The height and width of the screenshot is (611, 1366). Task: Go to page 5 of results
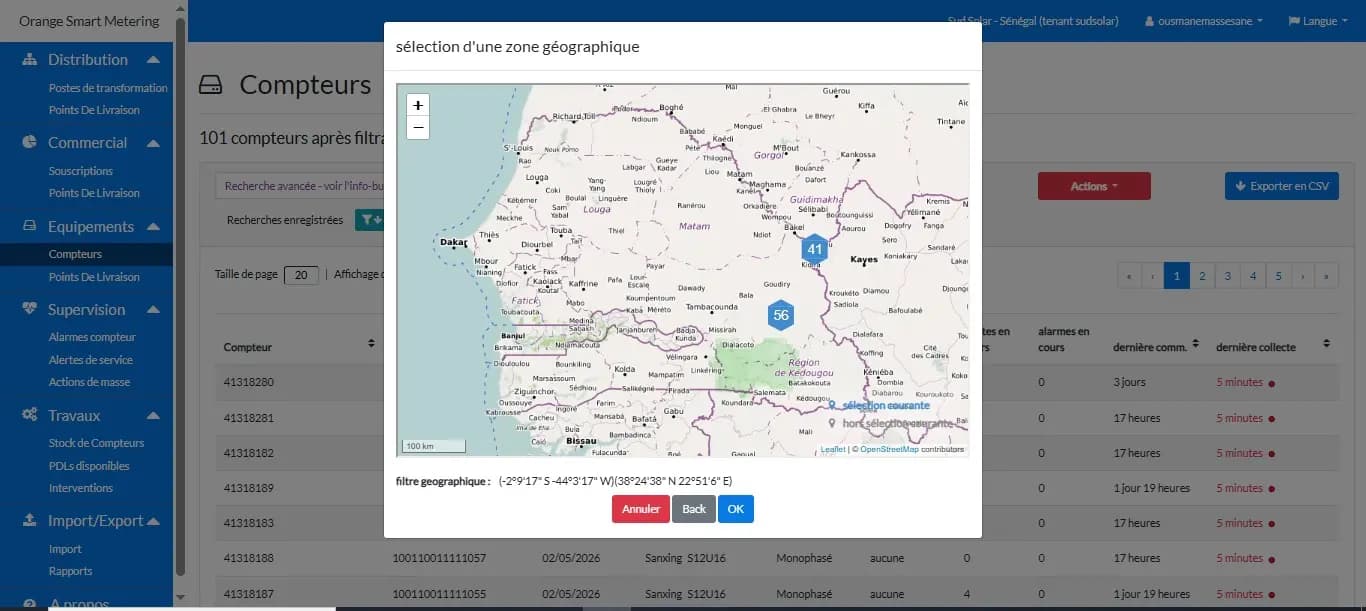point(1278,276)
